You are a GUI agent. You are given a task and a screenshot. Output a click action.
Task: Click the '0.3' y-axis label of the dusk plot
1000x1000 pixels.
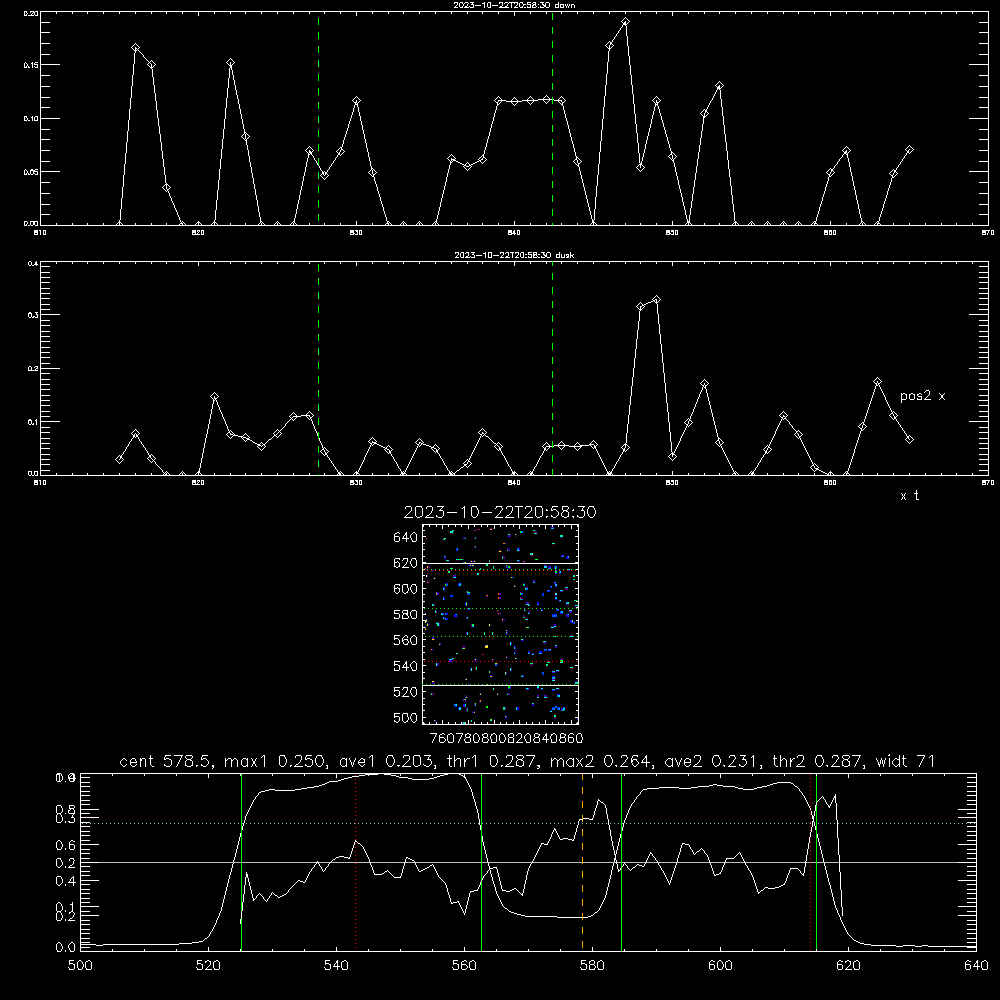coord(32,315)
